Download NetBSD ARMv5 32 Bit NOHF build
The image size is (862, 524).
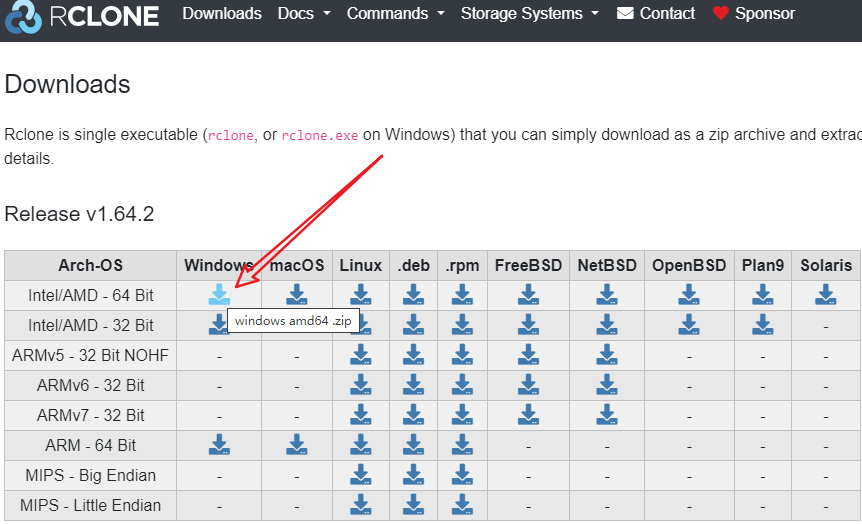coord(607,355)
